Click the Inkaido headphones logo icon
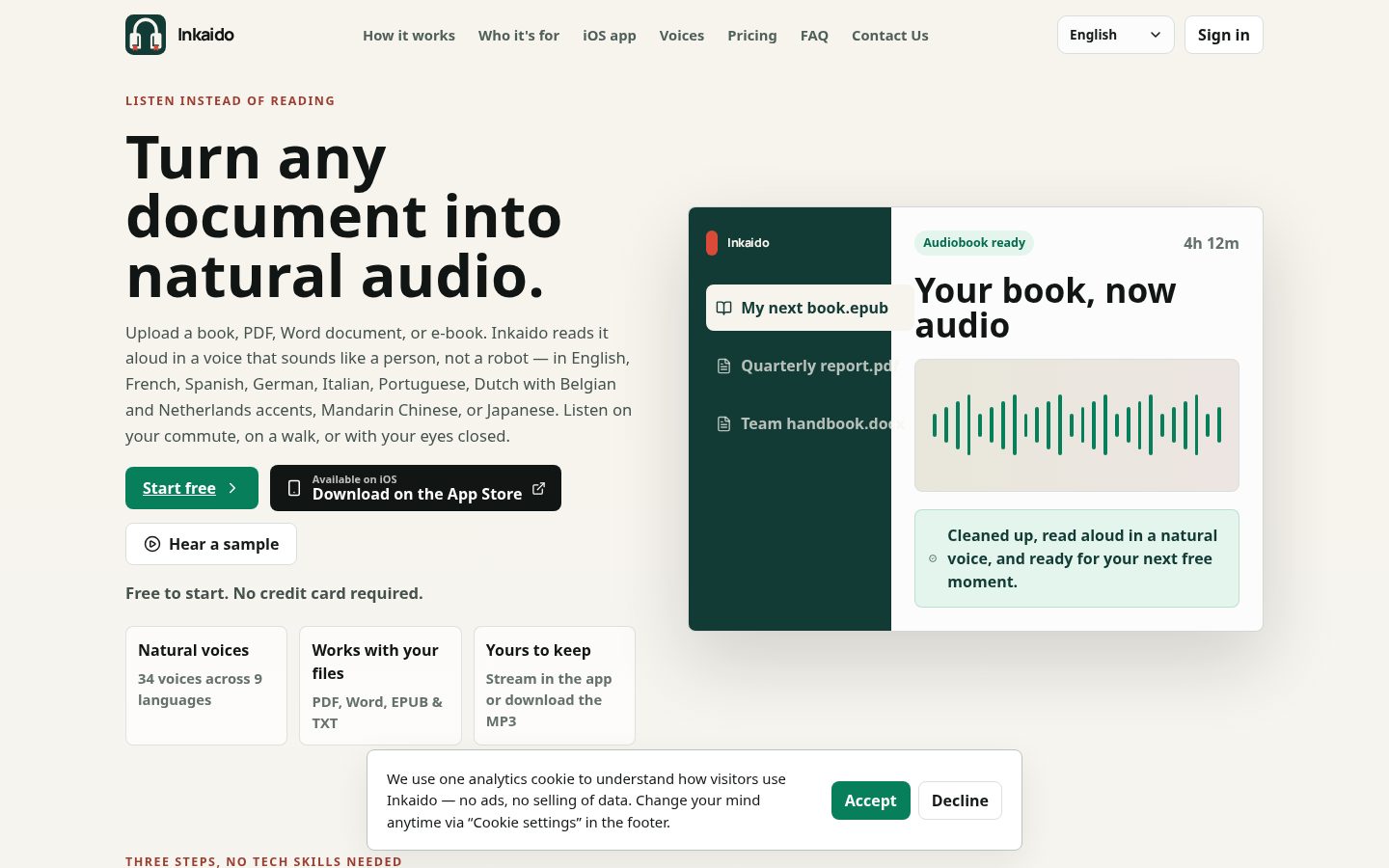 click(146, 35)
